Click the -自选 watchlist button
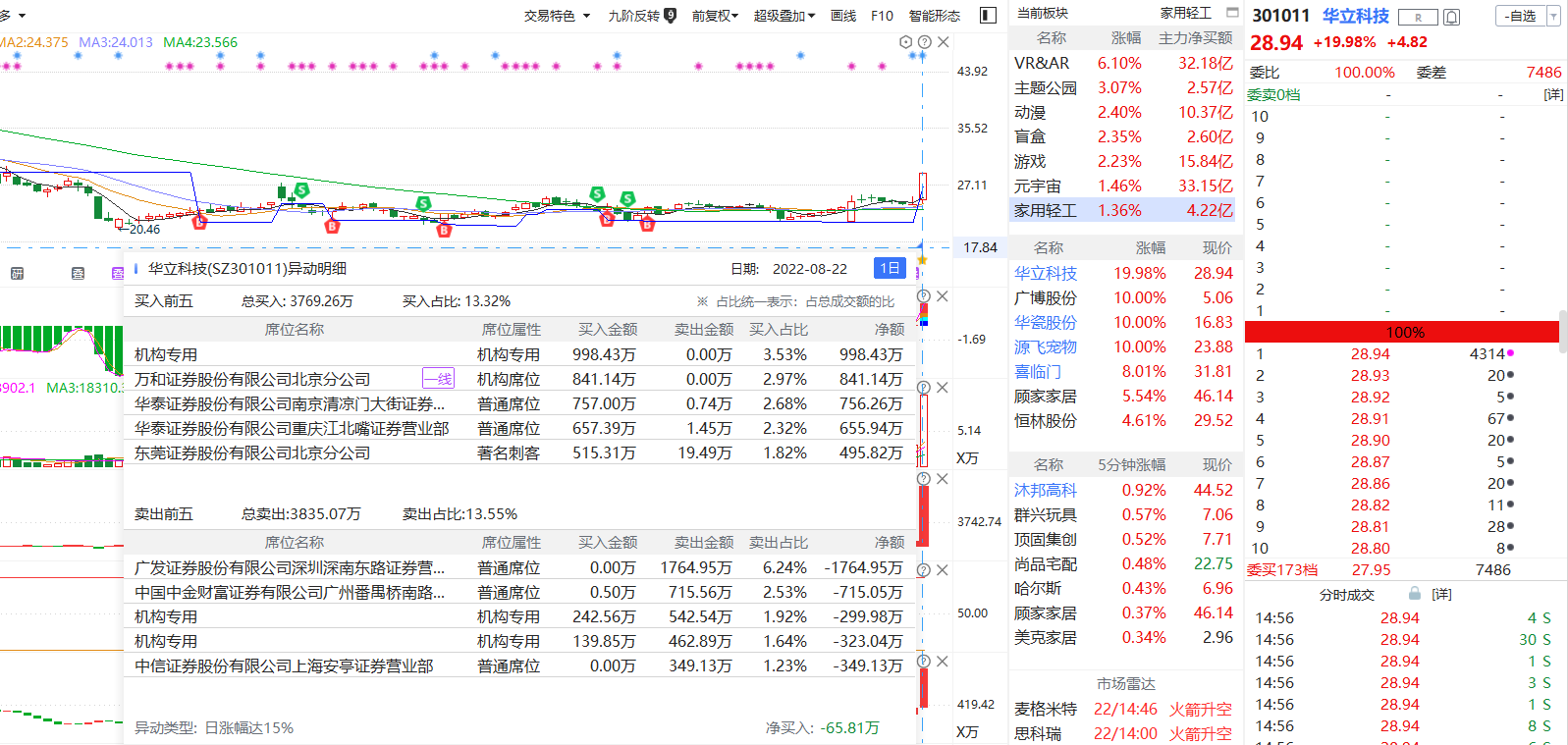1568x745 pixels. [x=1520, y=17]
